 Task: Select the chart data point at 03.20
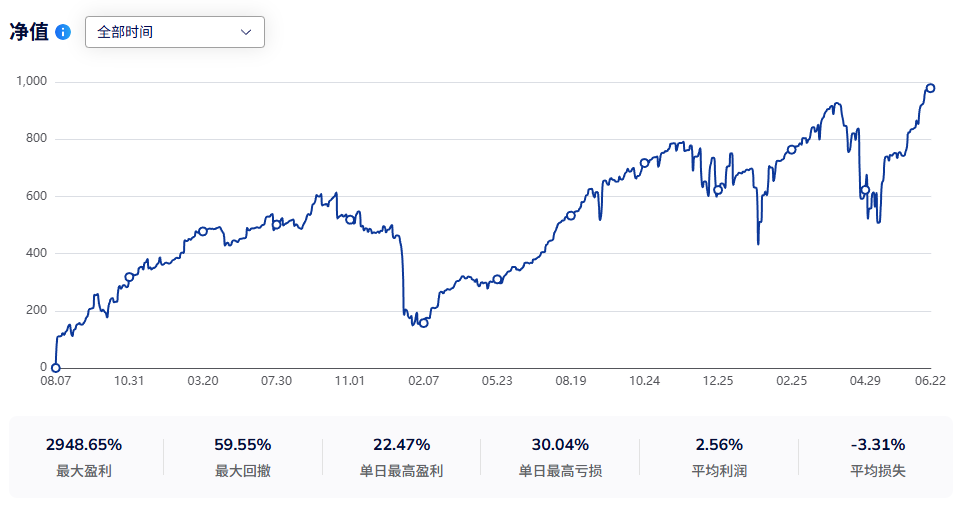[203, 231]
